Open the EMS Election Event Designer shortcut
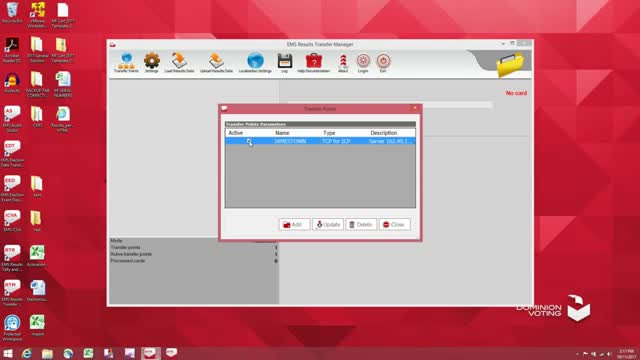The width and height of the screenshot is (640, 360). (x=12, y=189)
